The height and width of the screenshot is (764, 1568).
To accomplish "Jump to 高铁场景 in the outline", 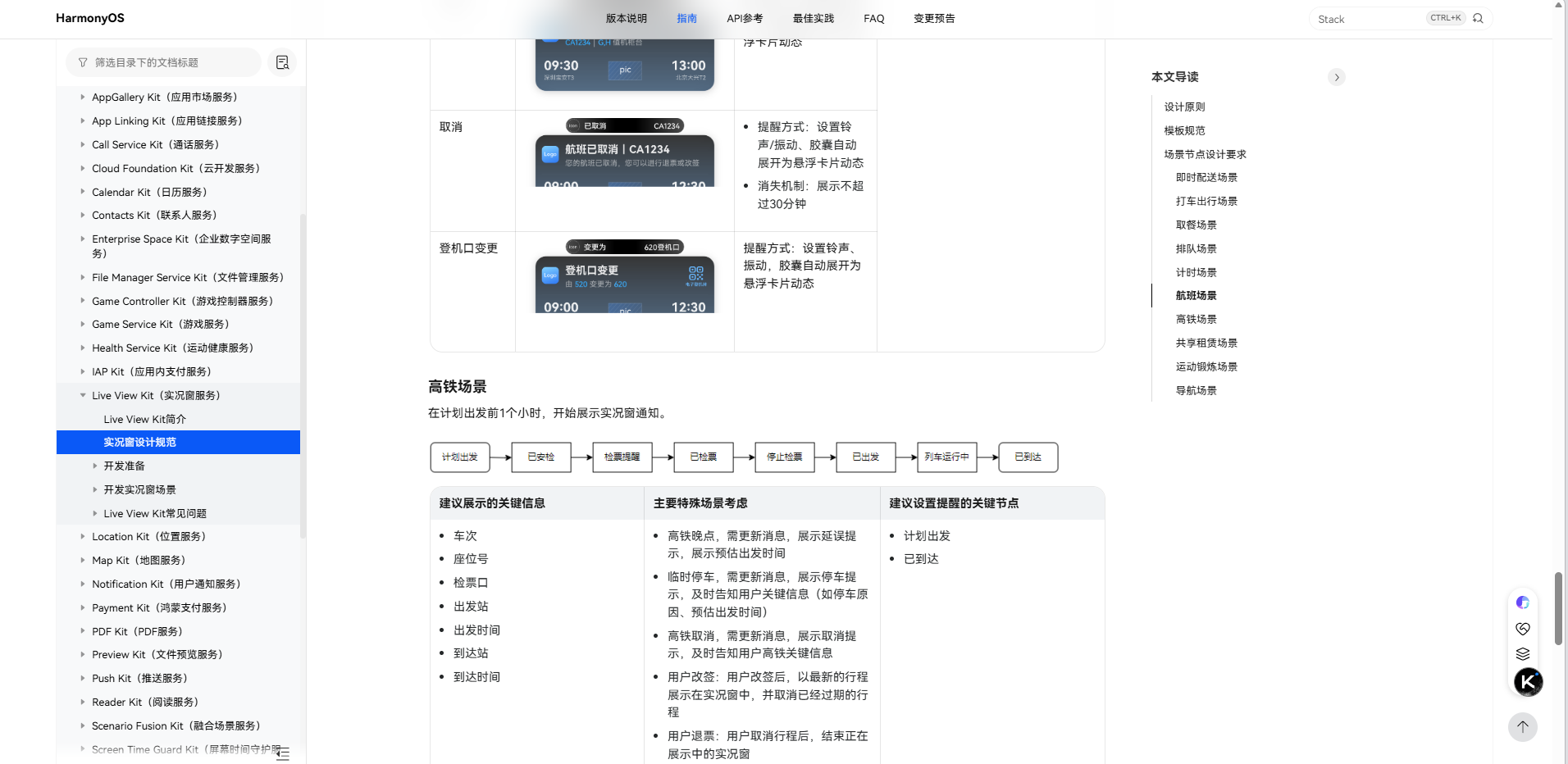I will (x=1196, y=319).
